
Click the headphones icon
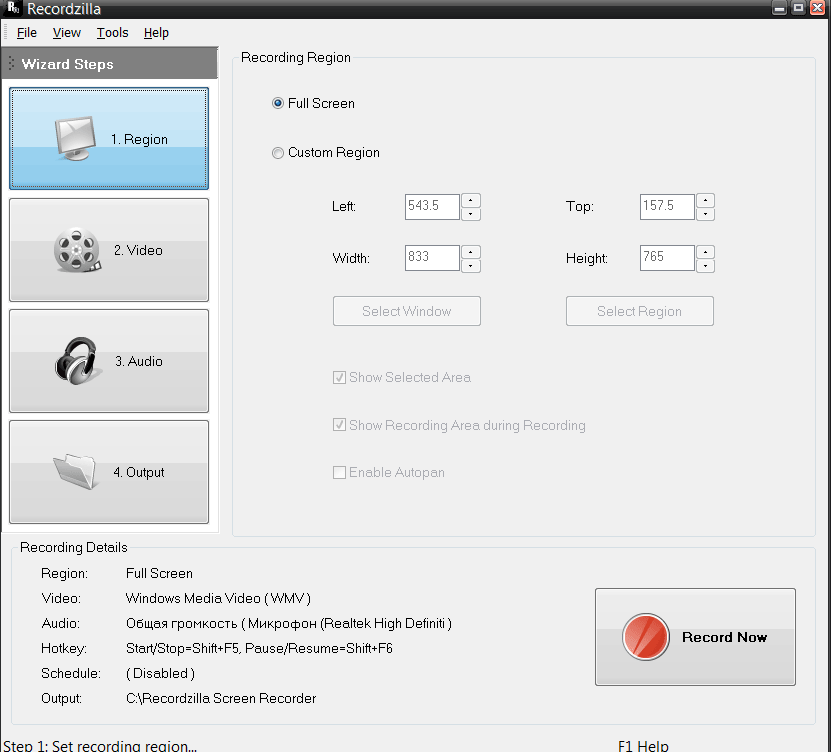76,361
